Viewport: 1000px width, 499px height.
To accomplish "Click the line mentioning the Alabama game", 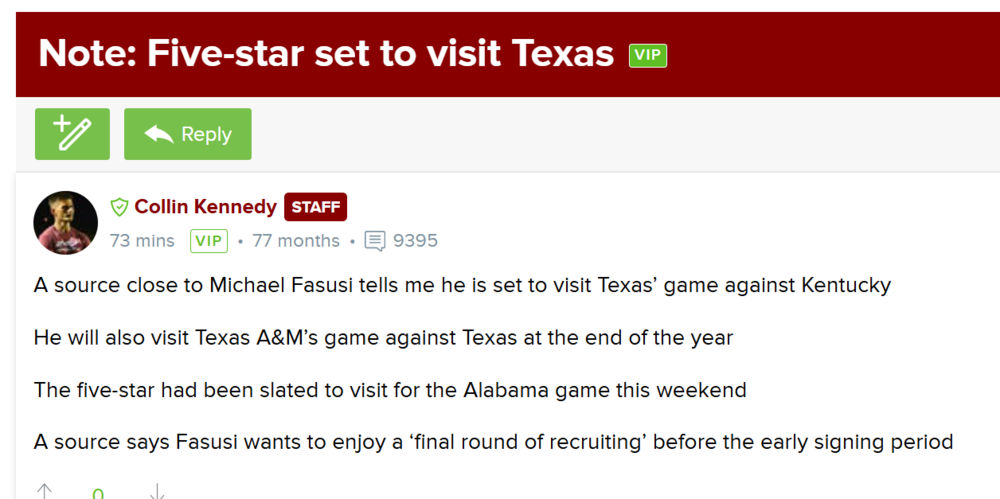I will 390,389.
